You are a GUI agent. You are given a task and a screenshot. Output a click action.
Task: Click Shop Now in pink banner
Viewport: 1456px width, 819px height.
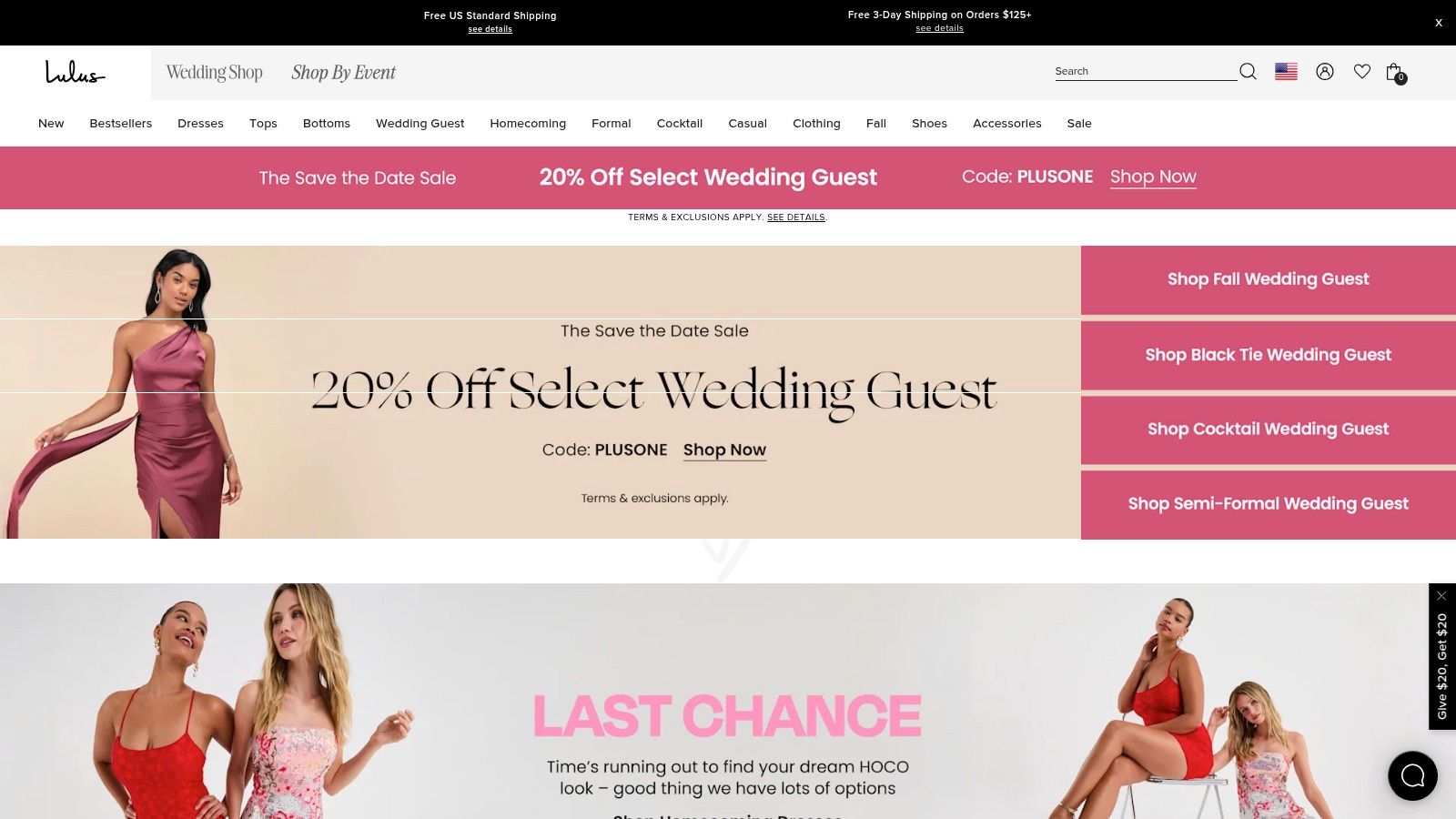(x=1153, y=177)
